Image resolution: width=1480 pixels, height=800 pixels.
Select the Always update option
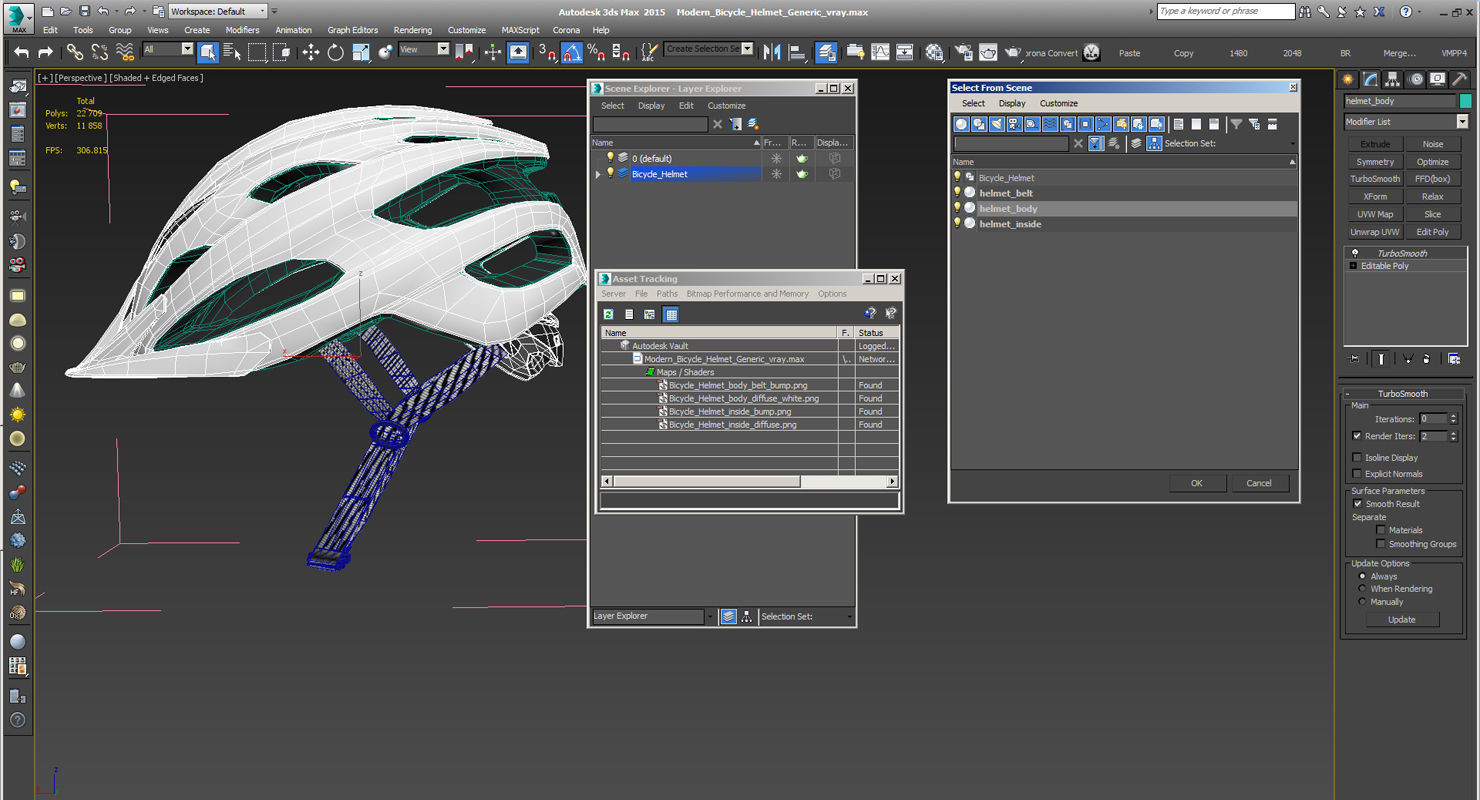click(x=1362, y=576)
